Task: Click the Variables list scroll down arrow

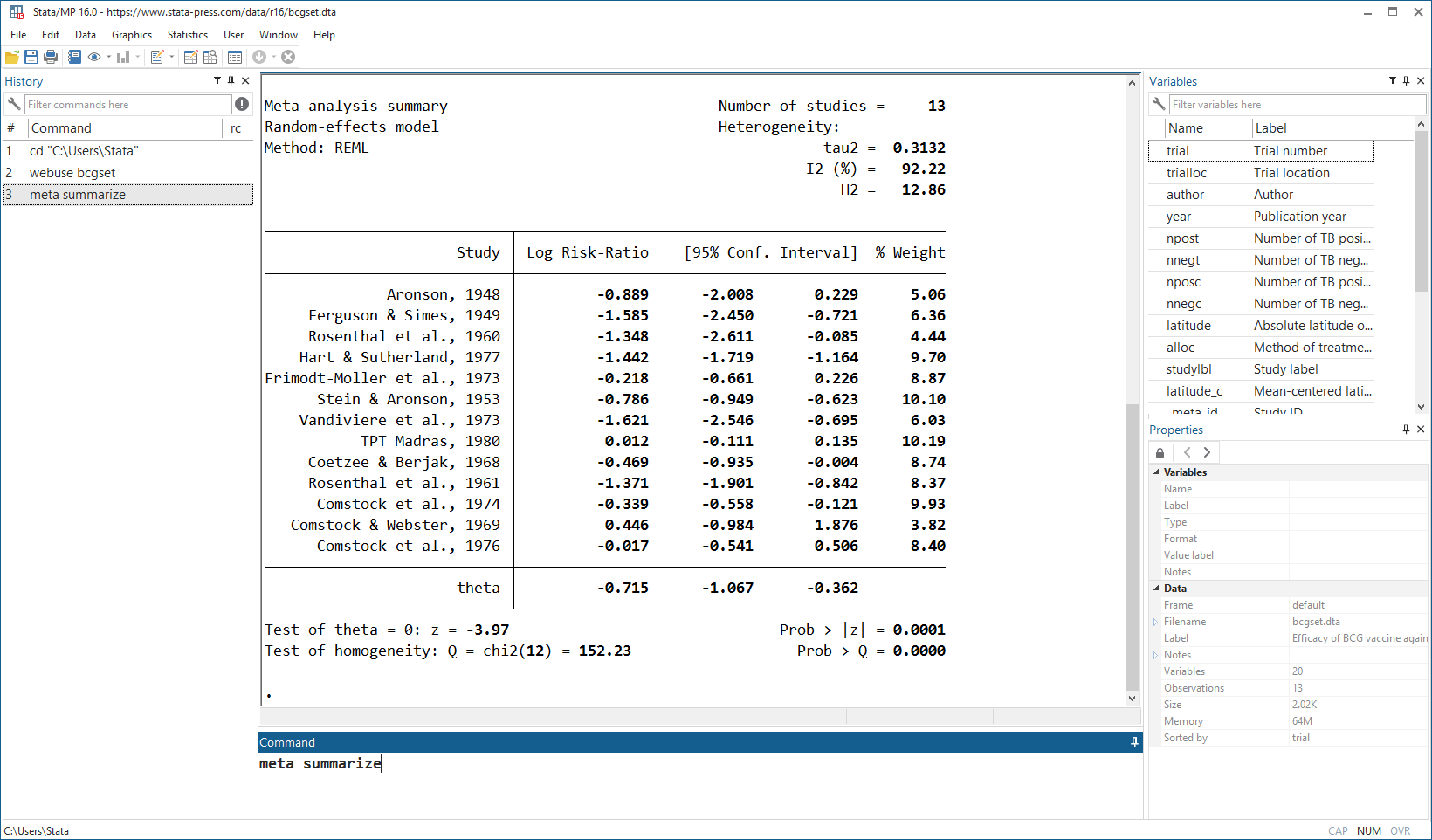Action: (x=1421, y=407)
